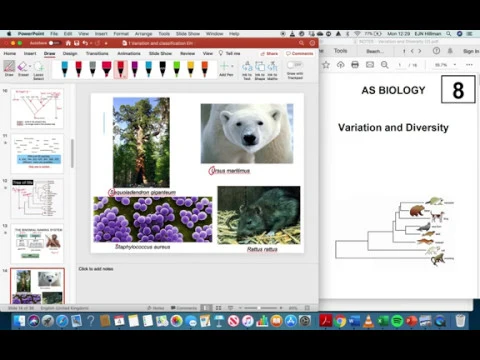Click the cloud upload icon in PDF viewer
This screenshot has width=480, height=360.
click(x=340, y=65)
